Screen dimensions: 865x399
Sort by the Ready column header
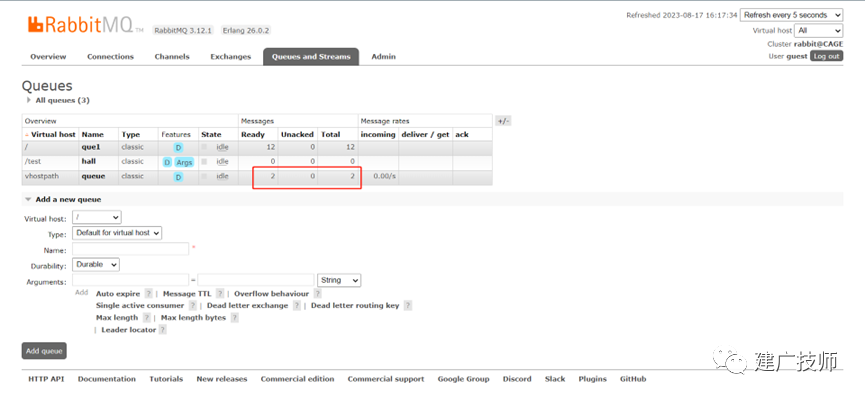click(253, 134)
